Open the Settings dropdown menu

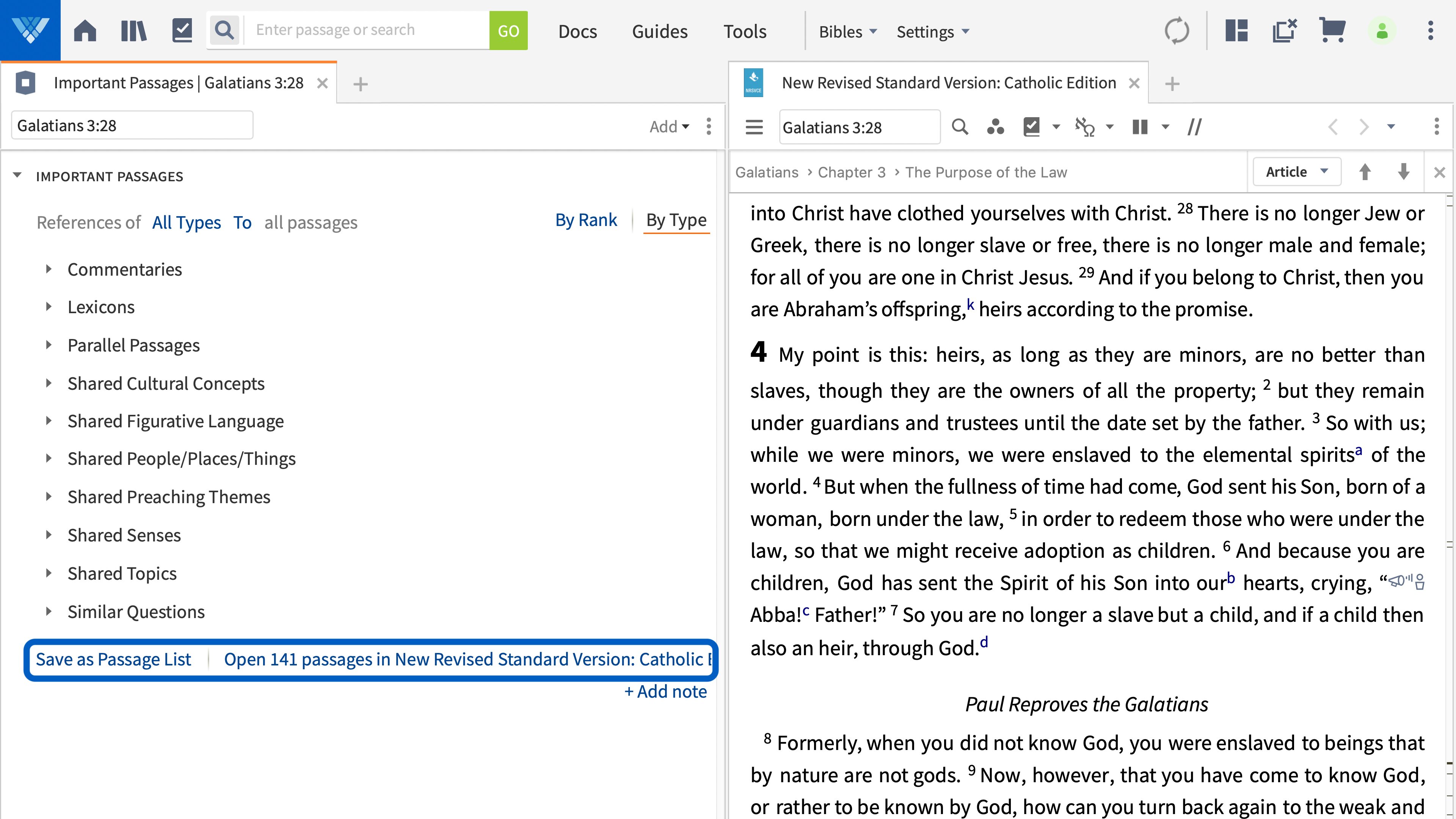tap(933, 31)
